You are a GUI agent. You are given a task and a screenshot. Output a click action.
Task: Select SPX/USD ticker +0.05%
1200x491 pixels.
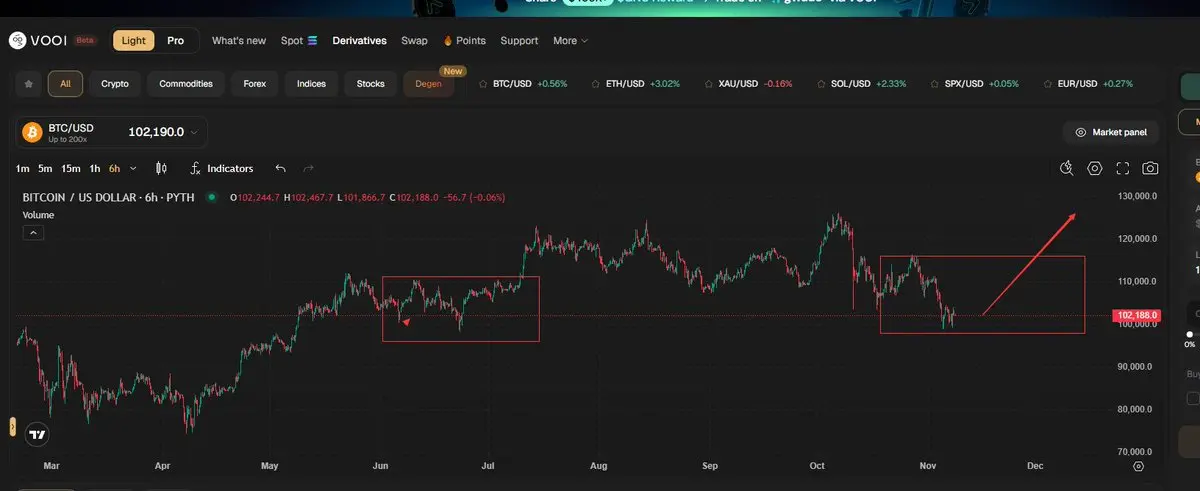pyautogui.click(x=974, y=84)
